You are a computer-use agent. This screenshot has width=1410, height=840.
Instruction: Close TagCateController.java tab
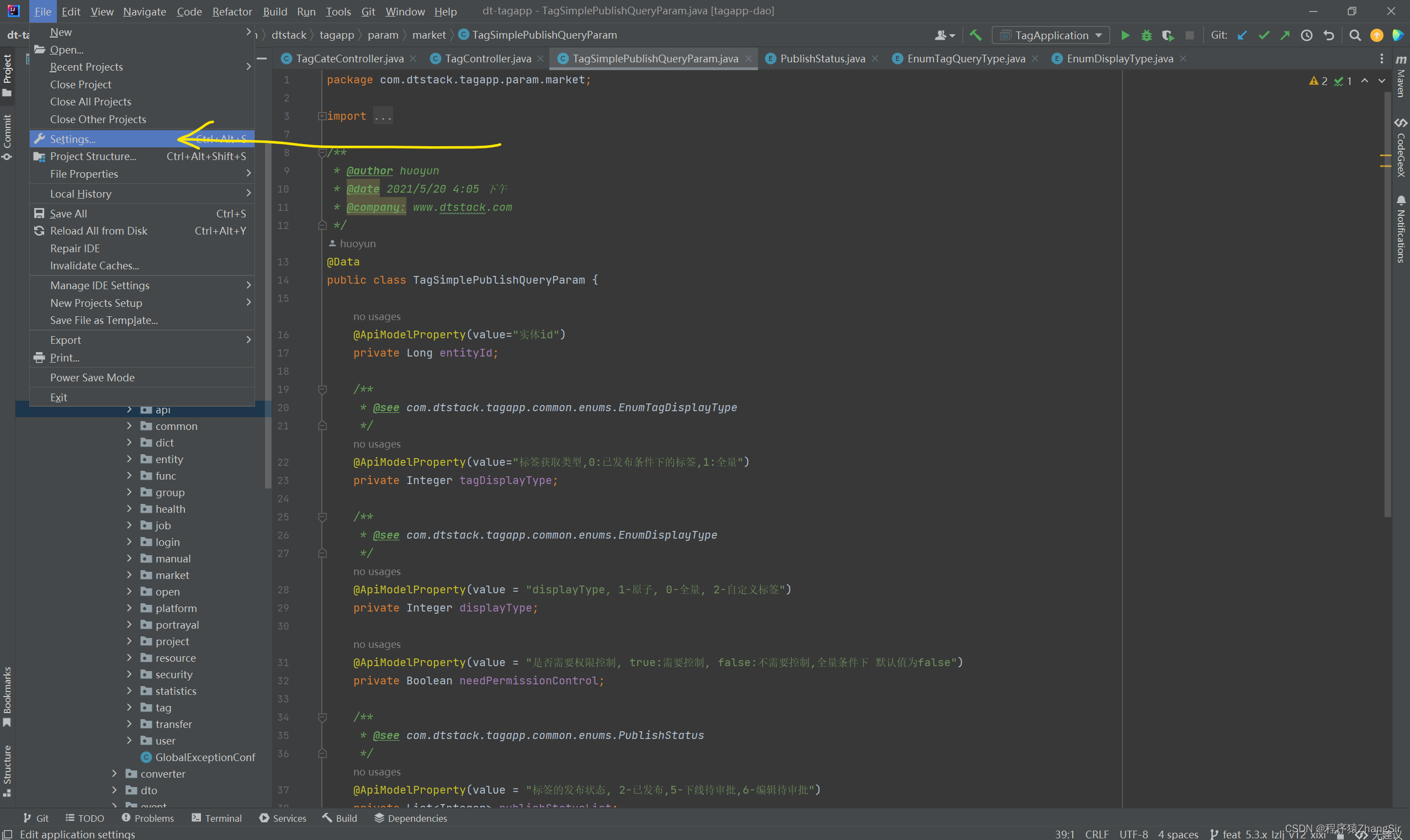pos(413,59)
